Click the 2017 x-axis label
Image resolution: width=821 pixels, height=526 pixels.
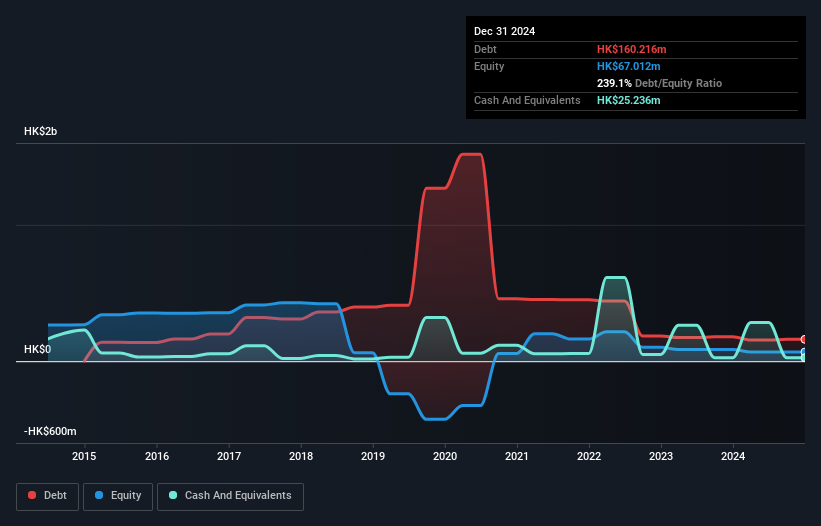229,456
